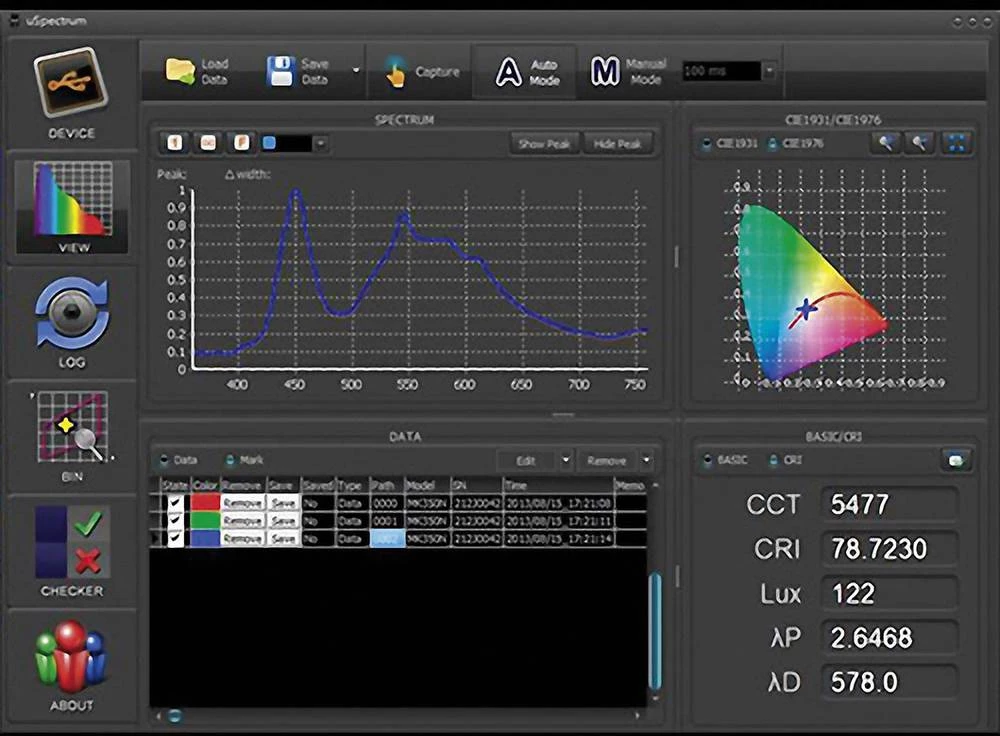Enable the CIE1976 diagram view
Screen dimensions: 1000x736
[x=772, y=143]
